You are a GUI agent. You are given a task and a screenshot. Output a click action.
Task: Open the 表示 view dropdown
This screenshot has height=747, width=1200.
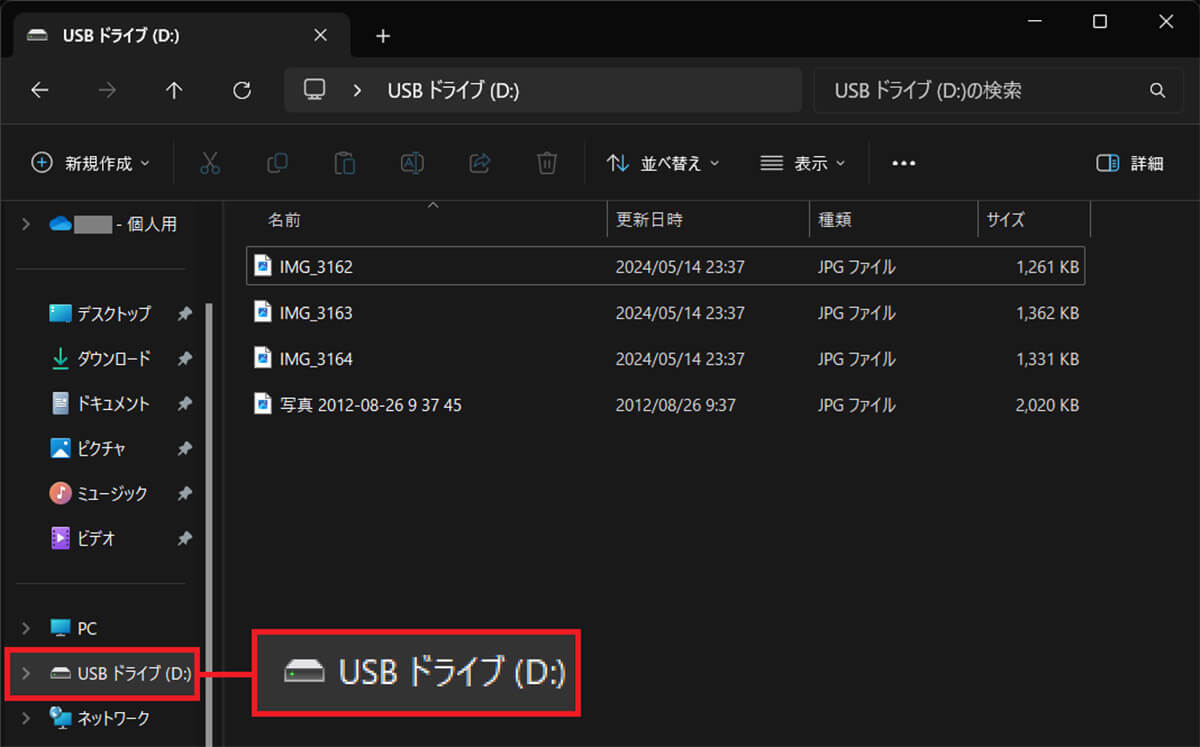point(802,163)
